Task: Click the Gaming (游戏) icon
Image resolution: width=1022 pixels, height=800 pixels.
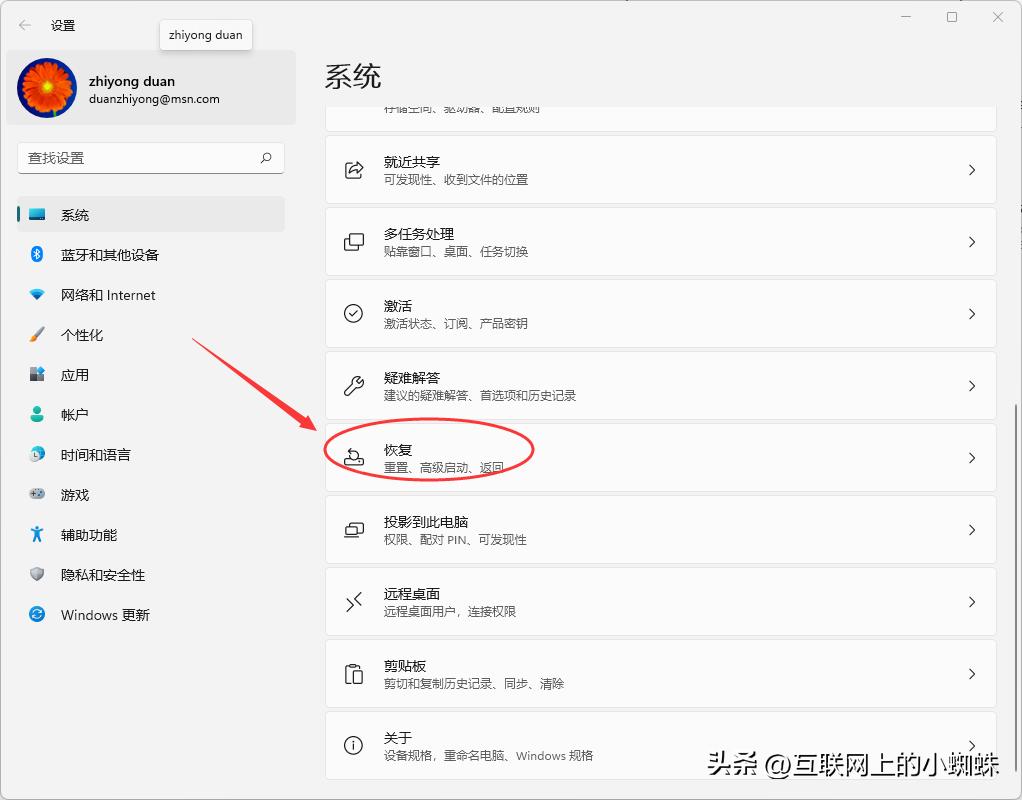Action: pyautogui.click(x=37, y=495)
